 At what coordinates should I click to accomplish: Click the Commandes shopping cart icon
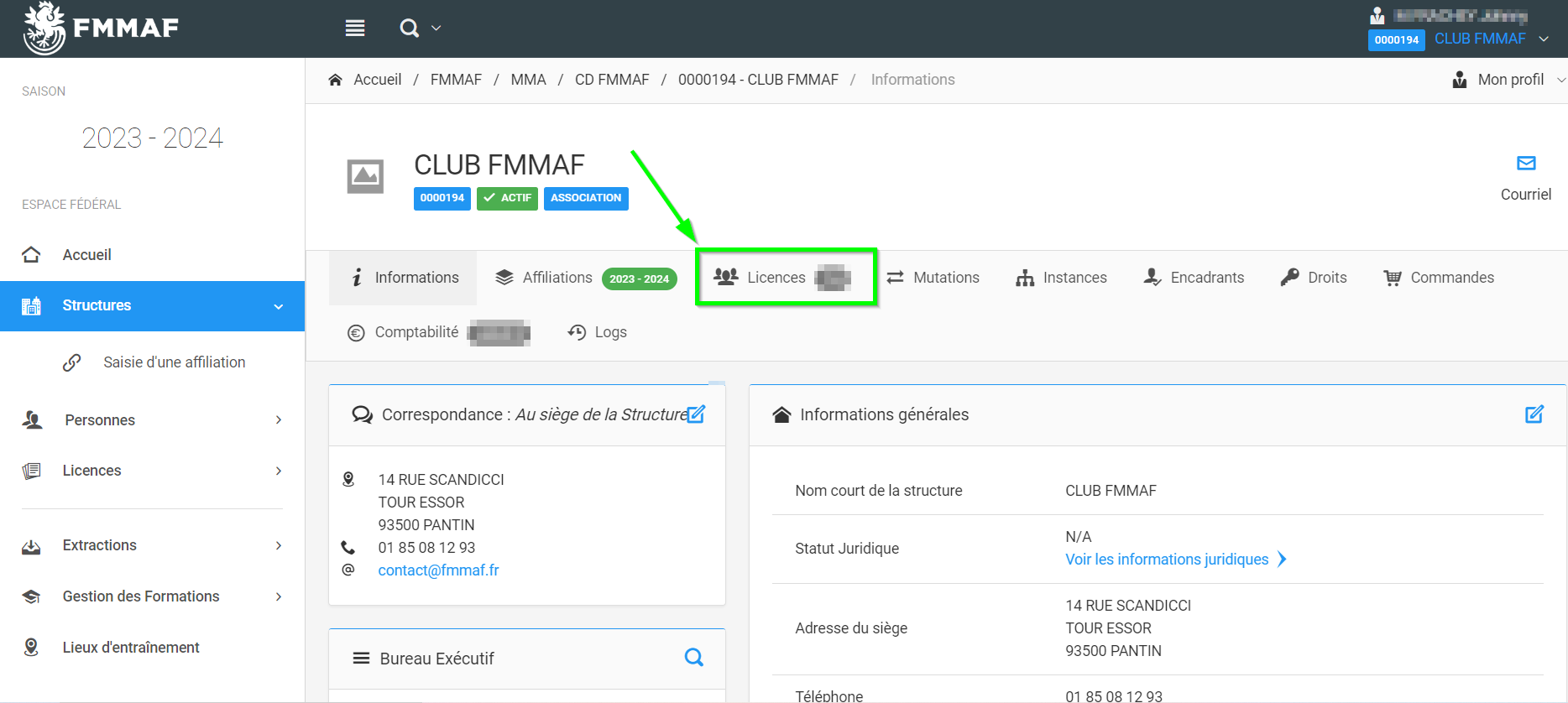(1393, 278)
